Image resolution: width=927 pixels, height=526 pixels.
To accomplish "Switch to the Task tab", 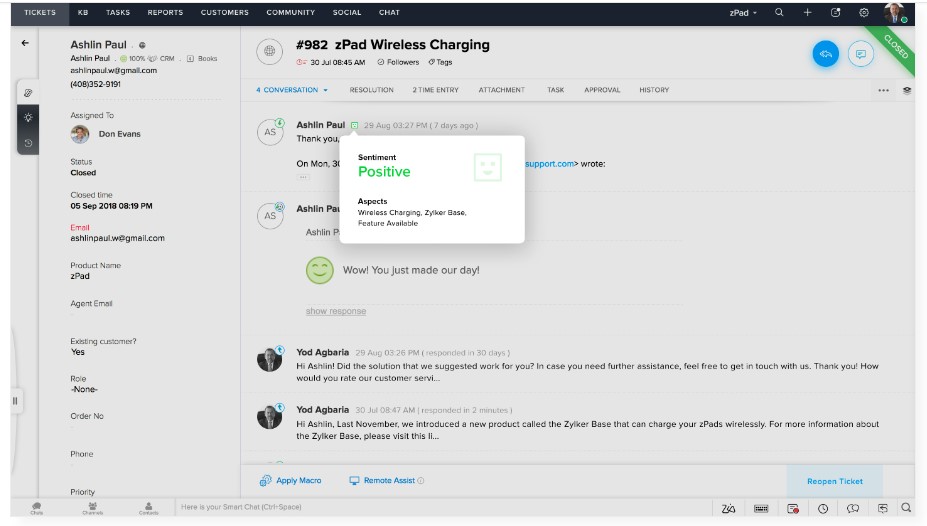I will 555,90.
